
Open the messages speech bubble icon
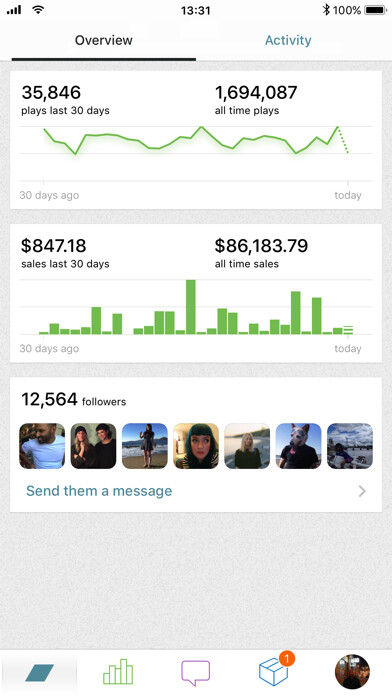[195, 673]
